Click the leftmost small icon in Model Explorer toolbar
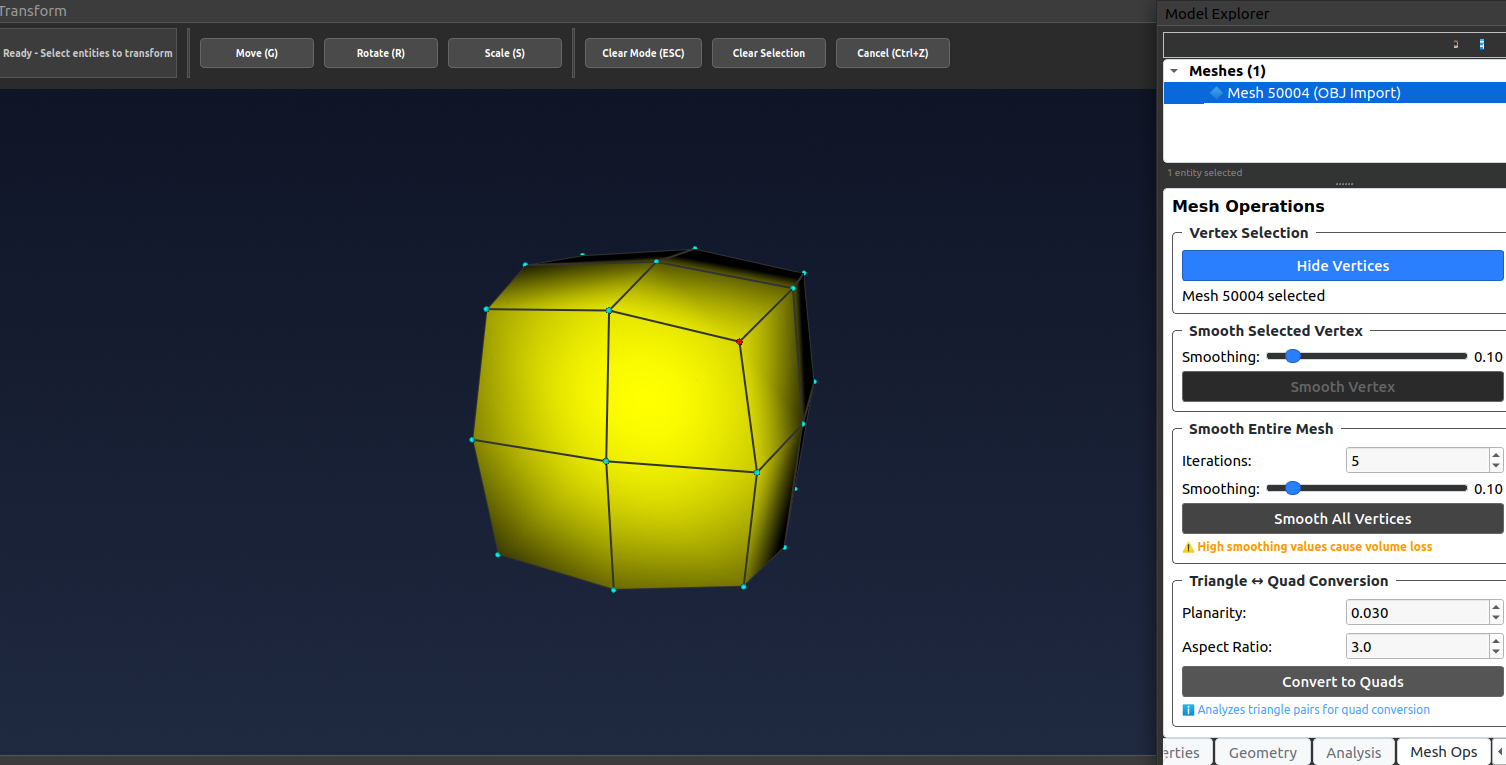This screenshot has height=765, width=1506. [x=1456, y=44]
